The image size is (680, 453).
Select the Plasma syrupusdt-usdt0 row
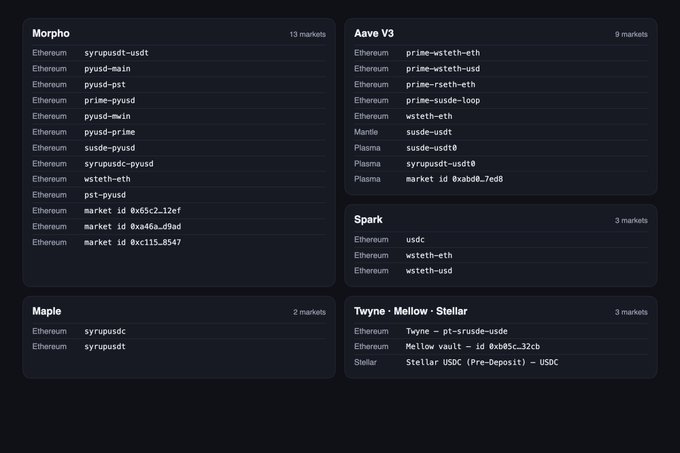pos(501,163)
